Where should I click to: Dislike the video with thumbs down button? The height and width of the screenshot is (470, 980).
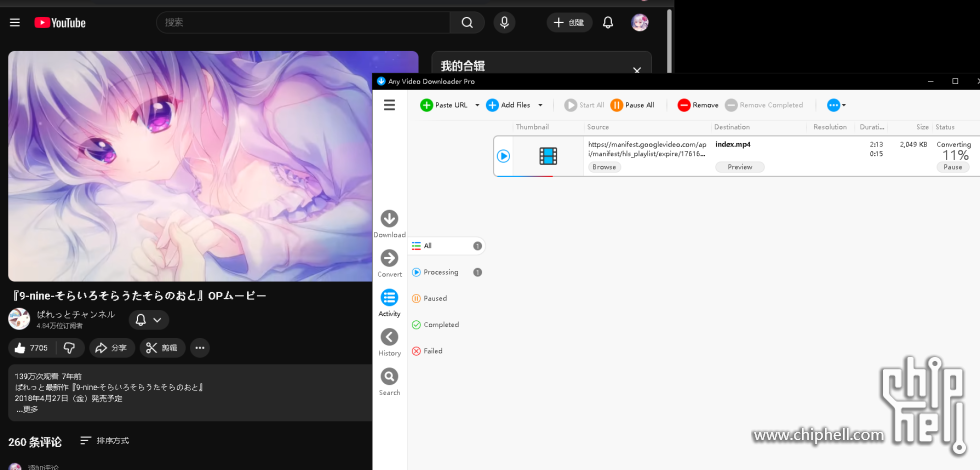(x=69, y=348)
